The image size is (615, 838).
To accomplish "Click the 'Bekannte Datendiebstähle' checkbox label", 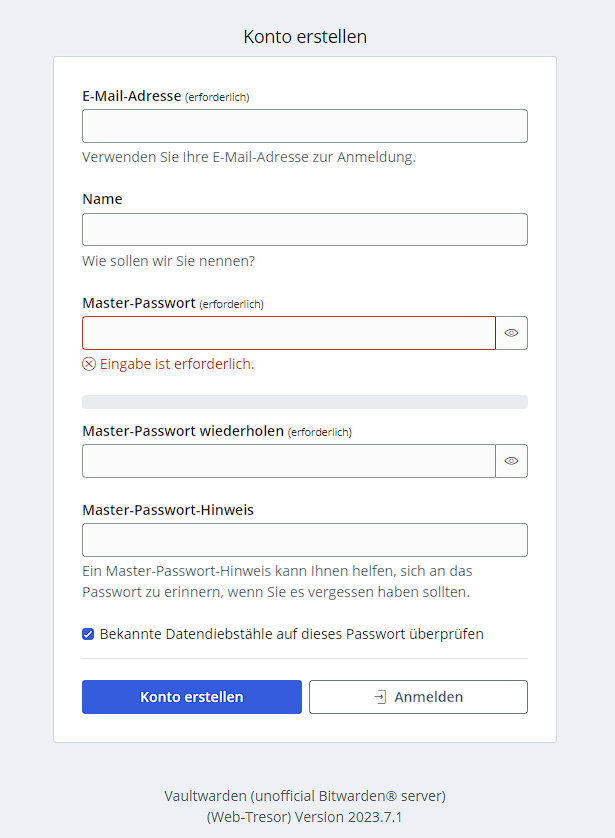I will click(291, 634).
